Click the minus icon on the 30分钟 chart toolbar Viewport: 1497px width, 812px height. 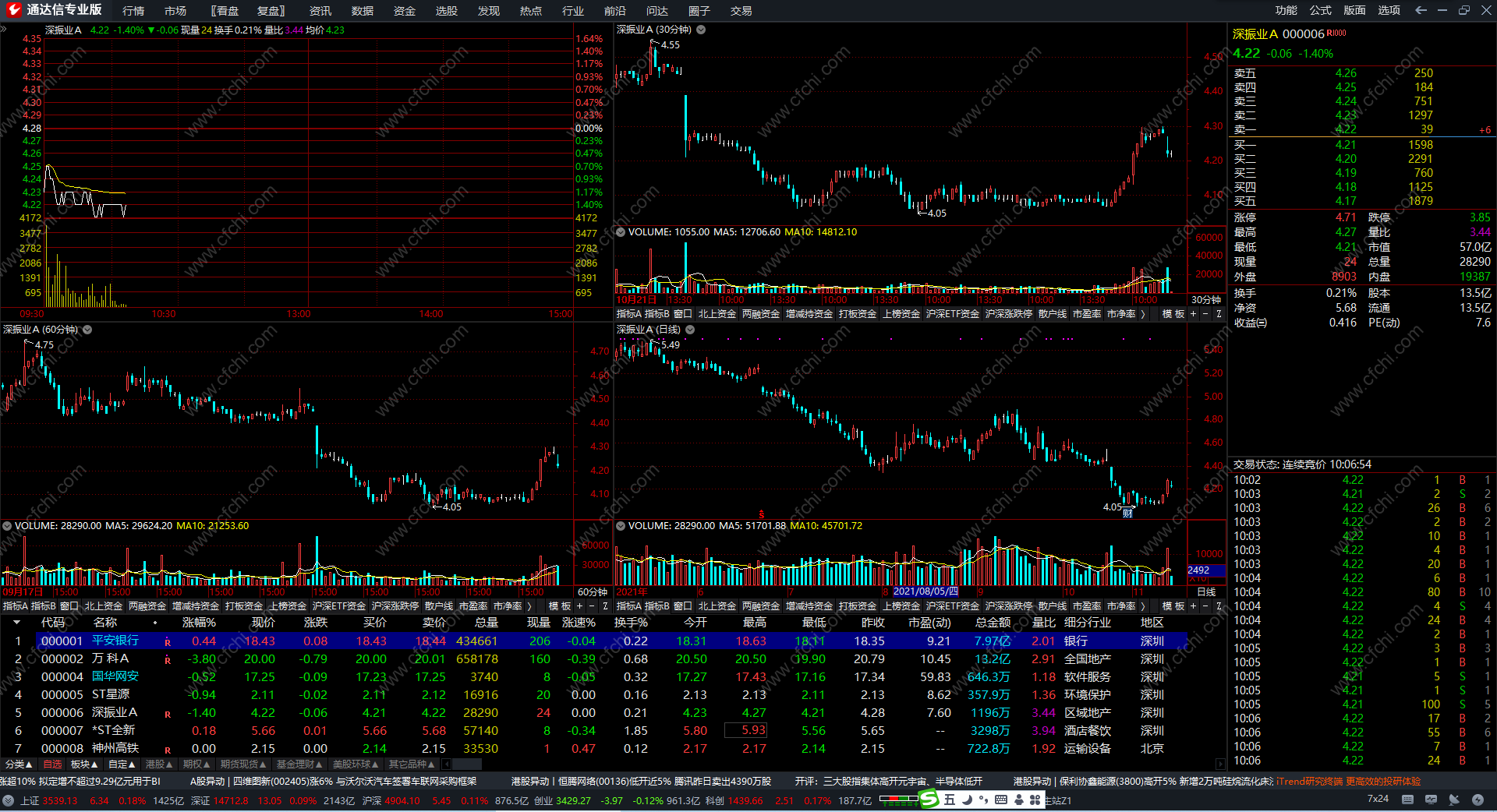(x=1205, y=314)
